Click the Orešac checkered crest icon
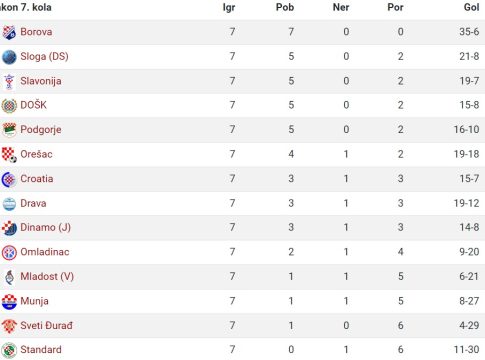This screenshot has height=360, width=485. click(x=9, y=155)
